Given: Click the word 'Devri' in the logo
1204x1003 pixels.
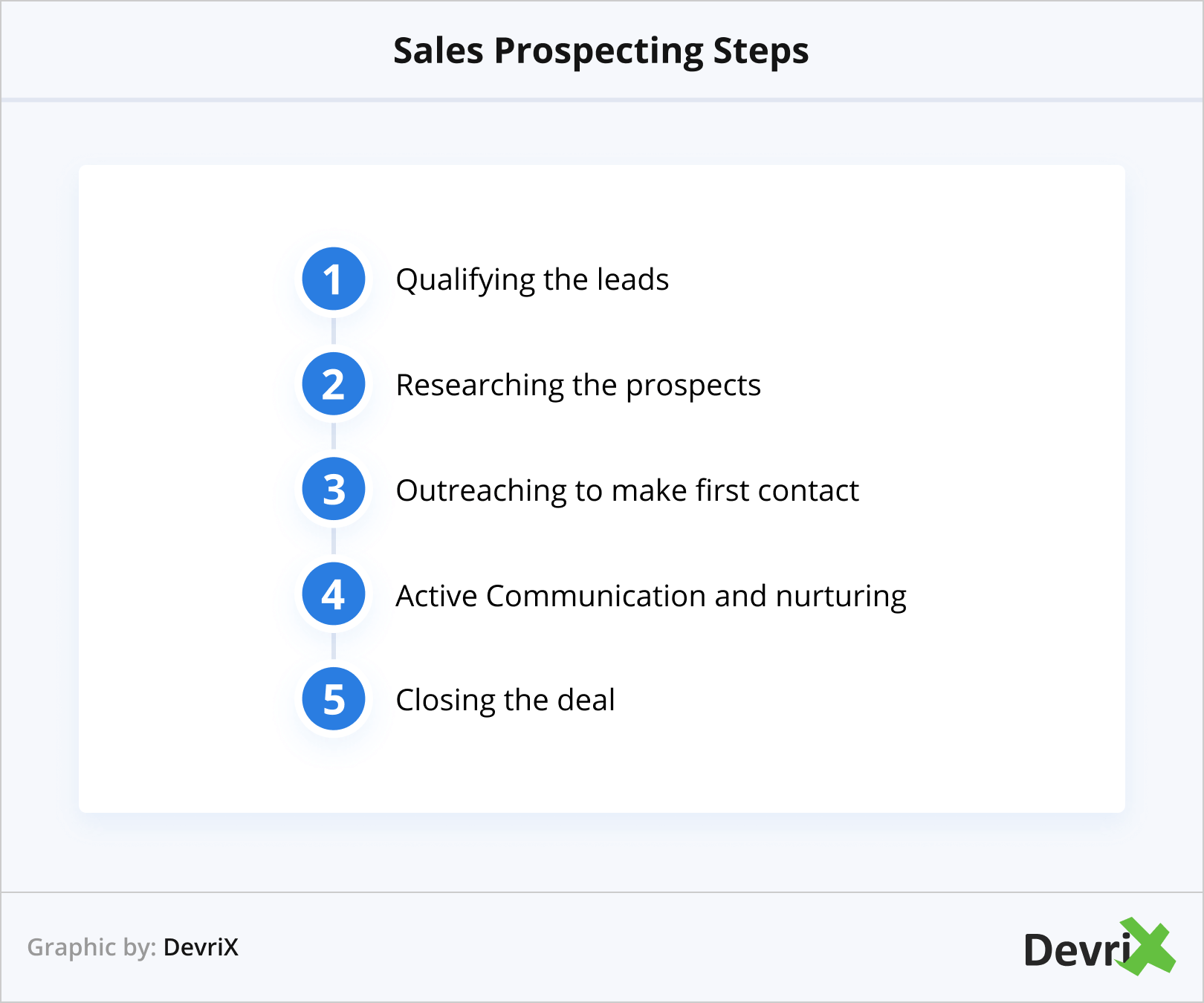Looking at the screenshot, I should tap(1074, 950).
